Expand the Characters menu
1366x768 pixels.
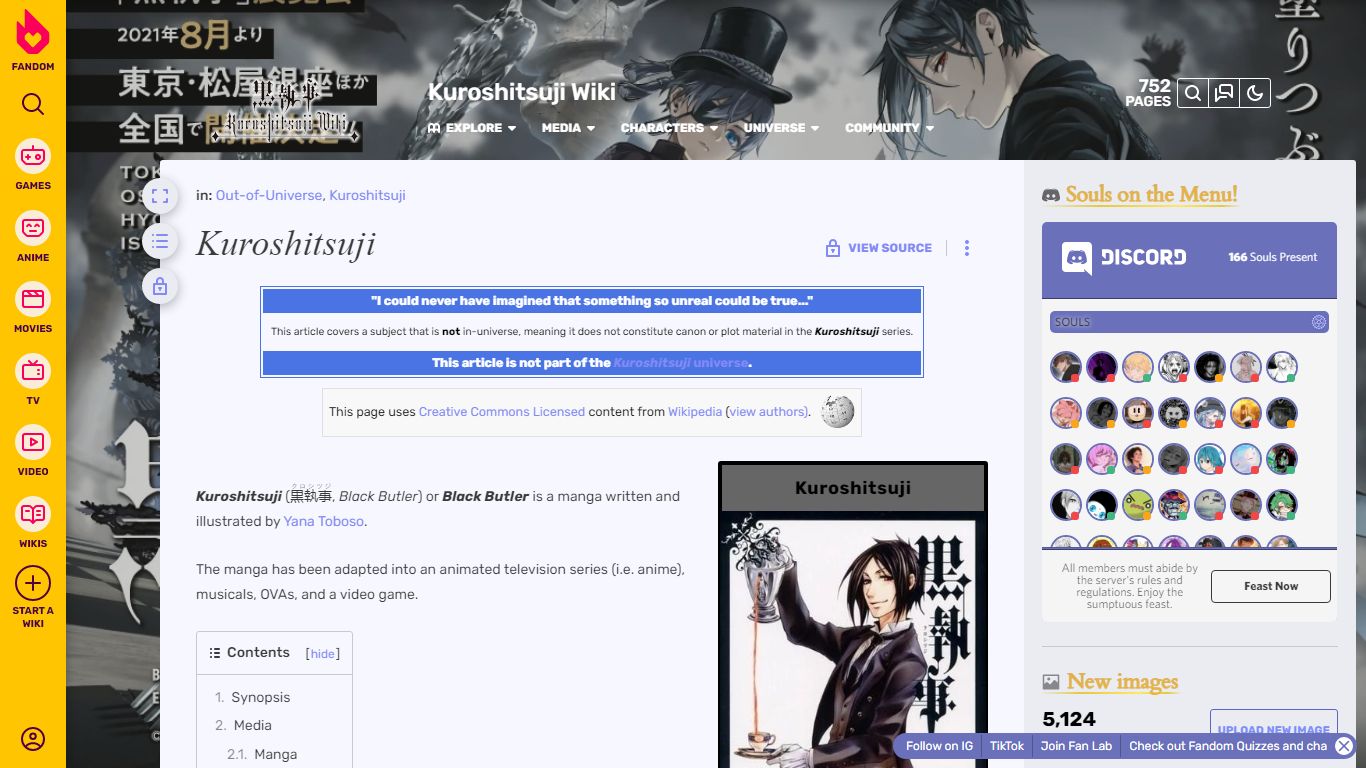[x=669, y=128]
